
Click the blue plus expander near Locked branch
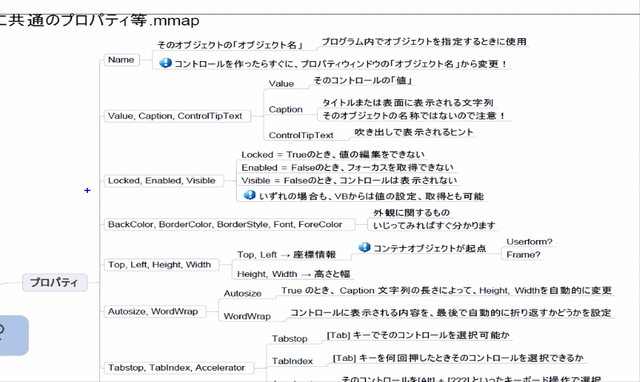tap(87, 190)
